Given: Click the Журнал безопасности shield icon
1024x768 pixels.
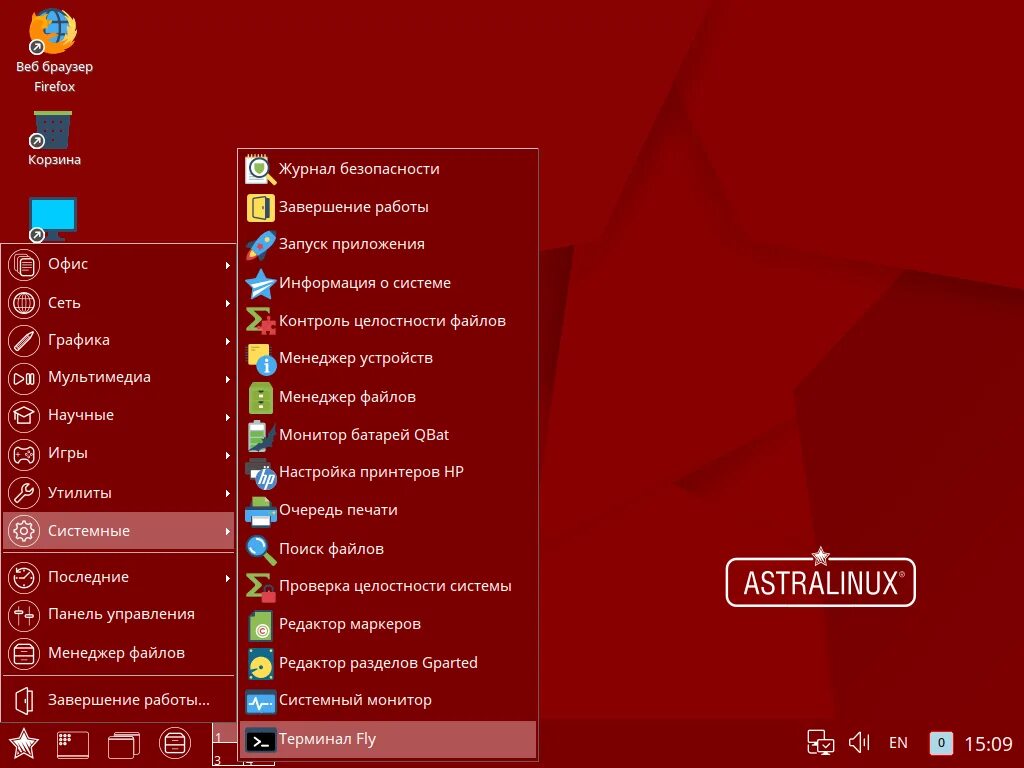Looking at the screenshot, I should [260, 169].
